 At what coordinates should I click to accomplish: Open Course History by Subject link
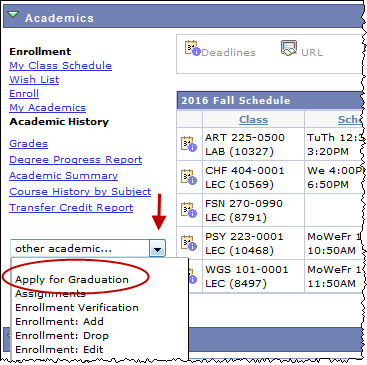(x=80, y=191)
